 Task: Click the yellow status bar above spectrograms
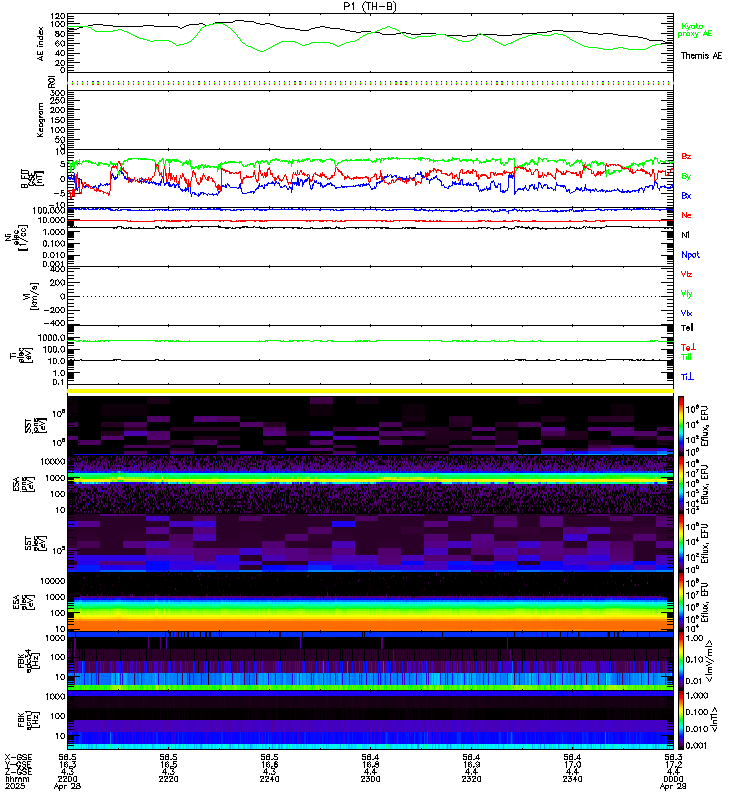pos(370,391)
